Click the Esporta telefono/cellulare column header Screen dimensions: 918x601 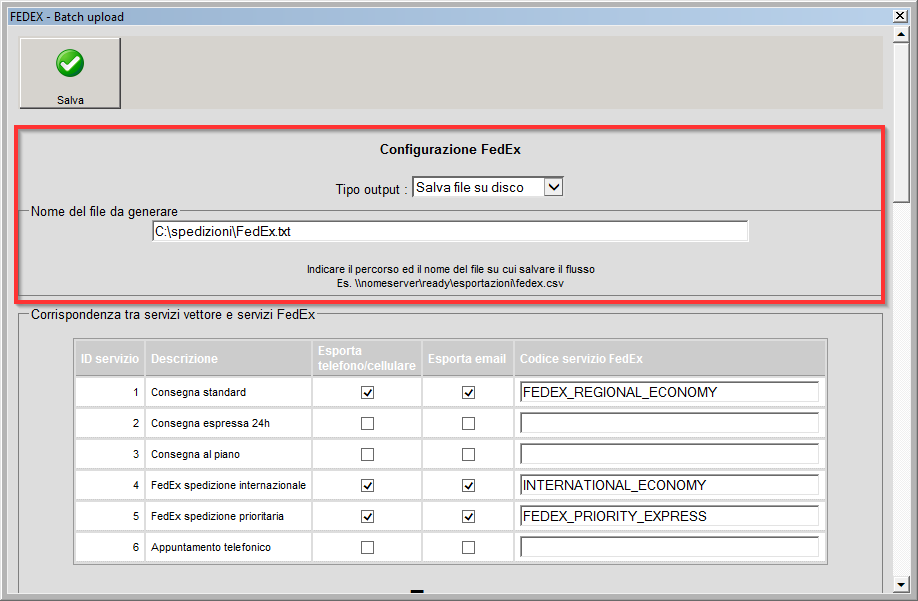click(x=366, y=358)
